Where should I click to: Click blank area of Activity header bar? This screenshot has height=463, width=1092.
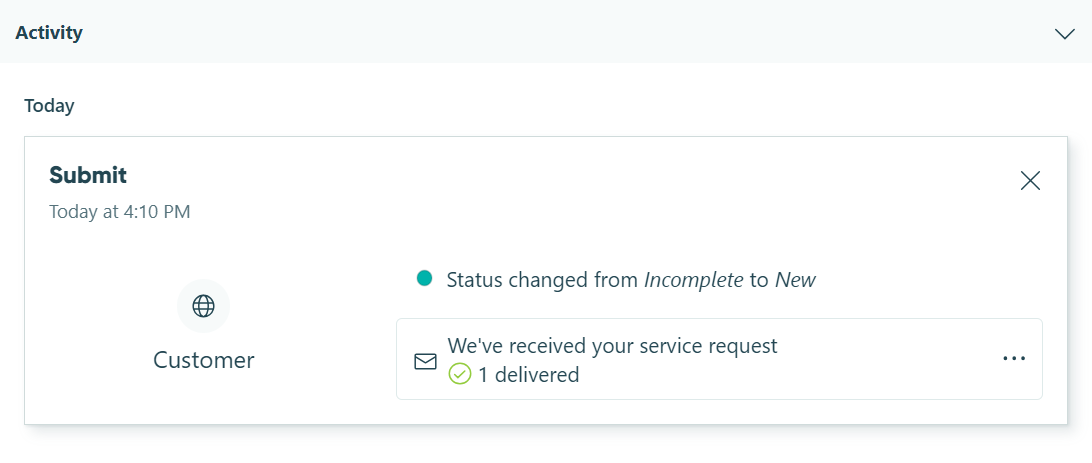pos(557,32)
